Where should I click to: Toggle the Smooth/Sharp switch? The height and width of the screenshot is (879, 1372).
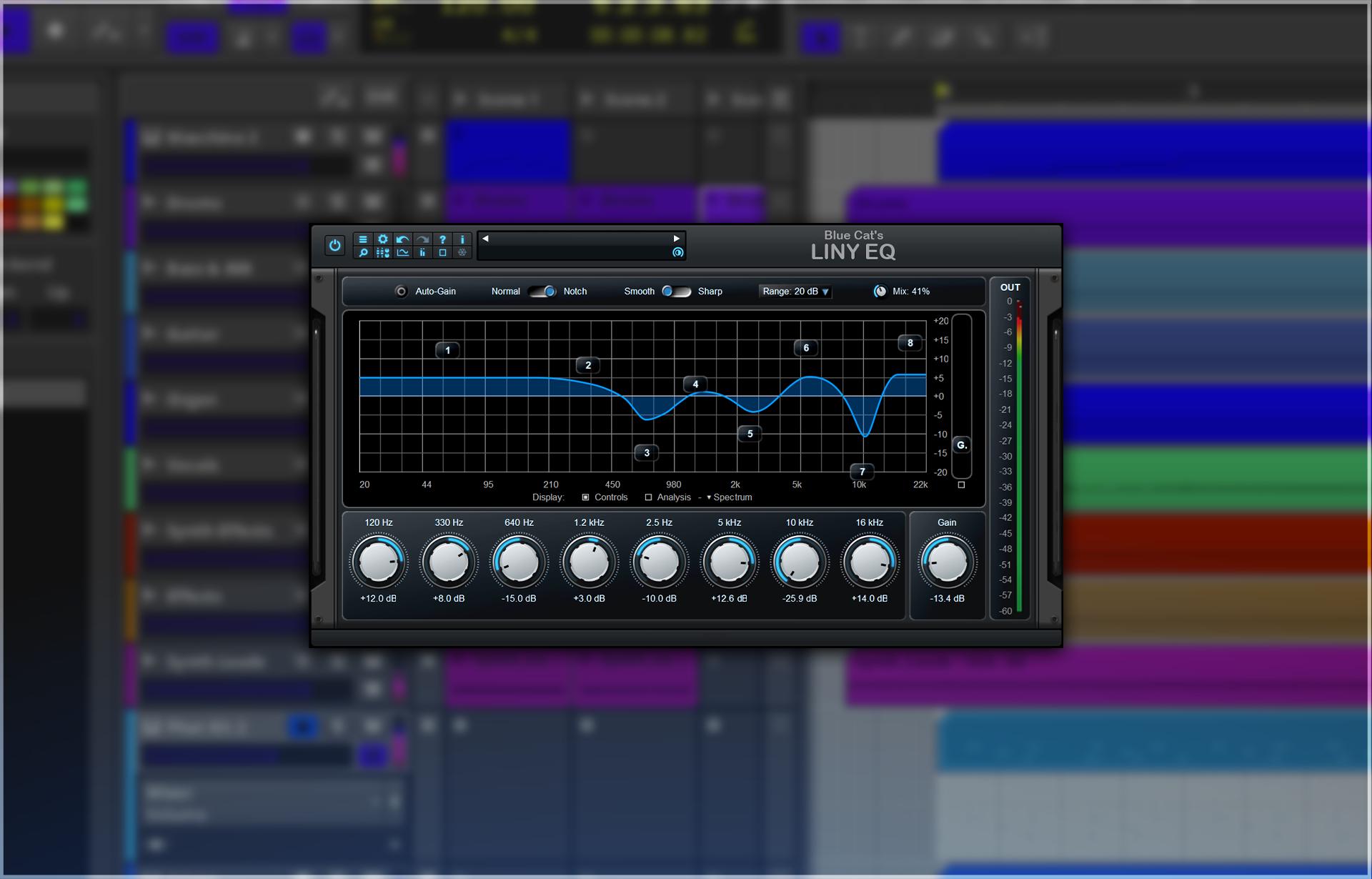point(676,292)
